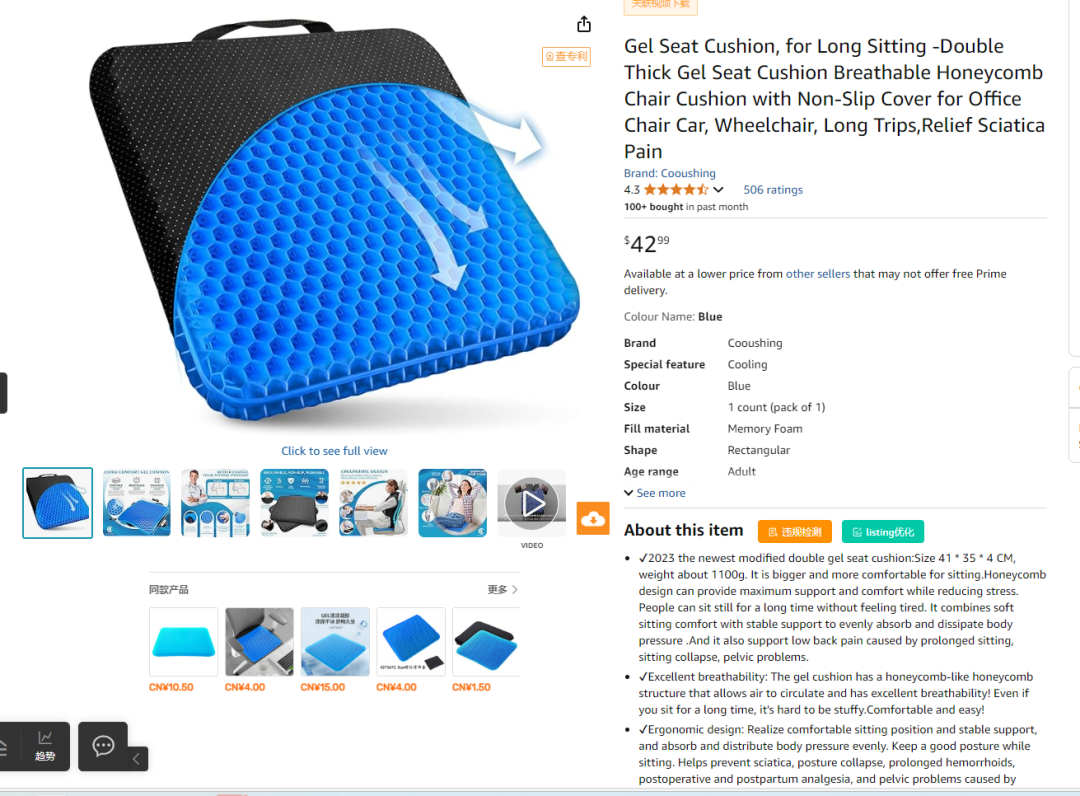Click to see full view link

334,451
